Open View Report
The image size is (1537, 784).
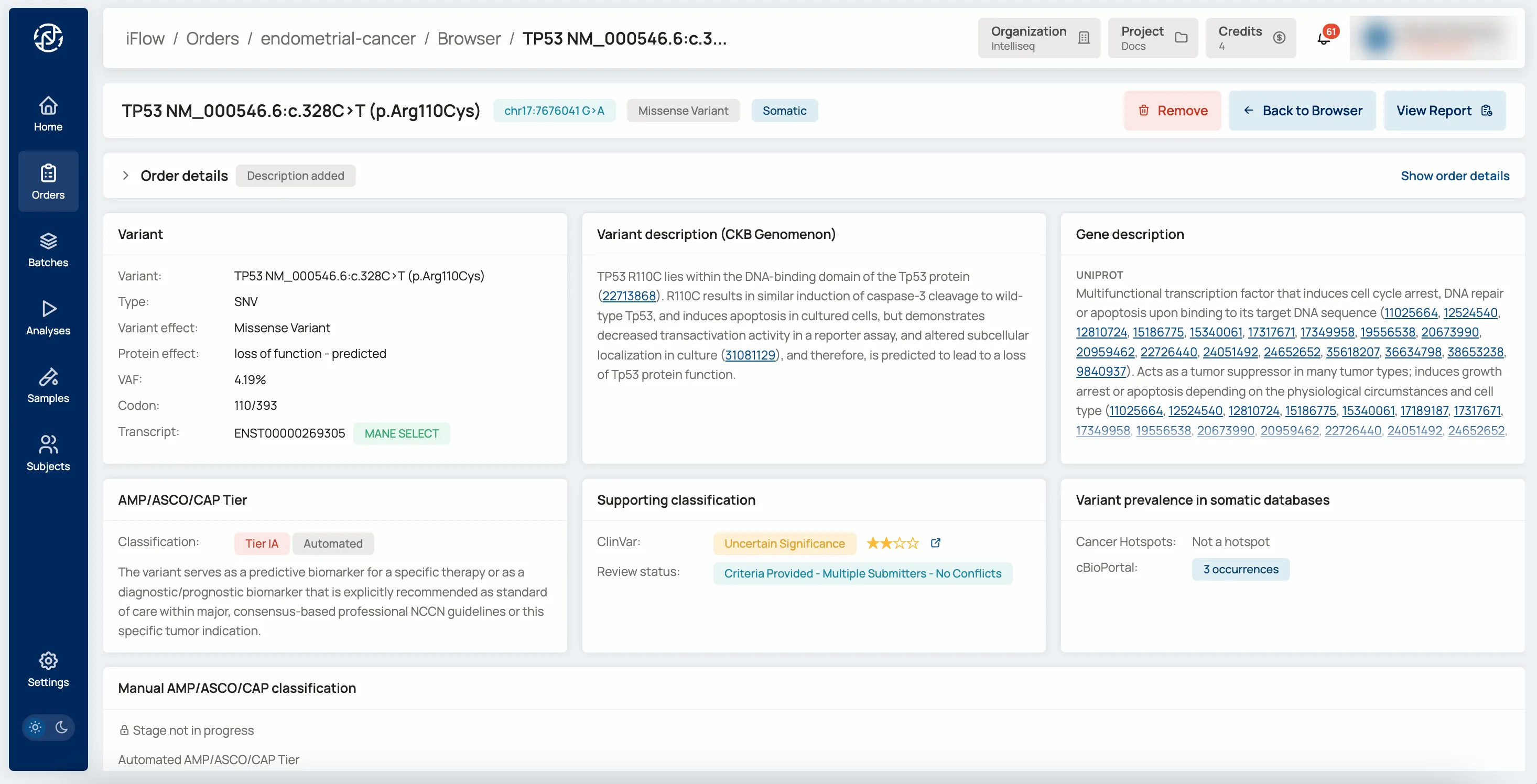coord(1445,111)
